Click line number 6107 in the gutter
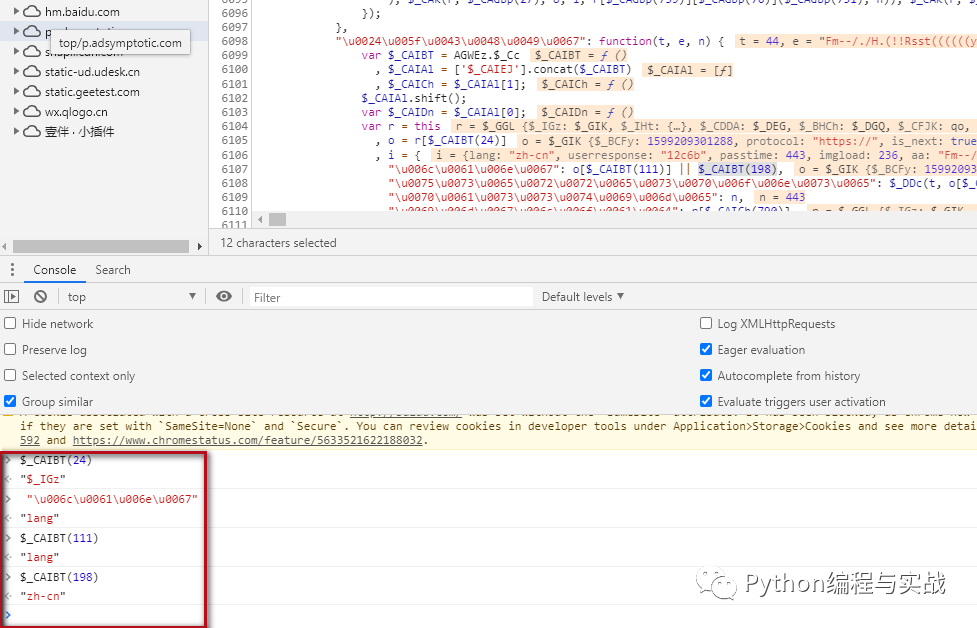977x628 pixels. 234,169
